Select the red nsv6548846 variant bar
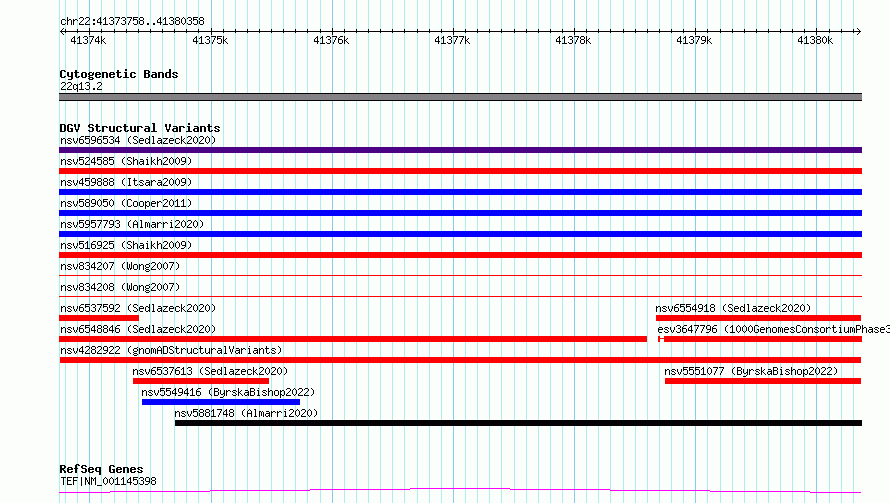The image size is (890, 503). [x=353, y=339]
